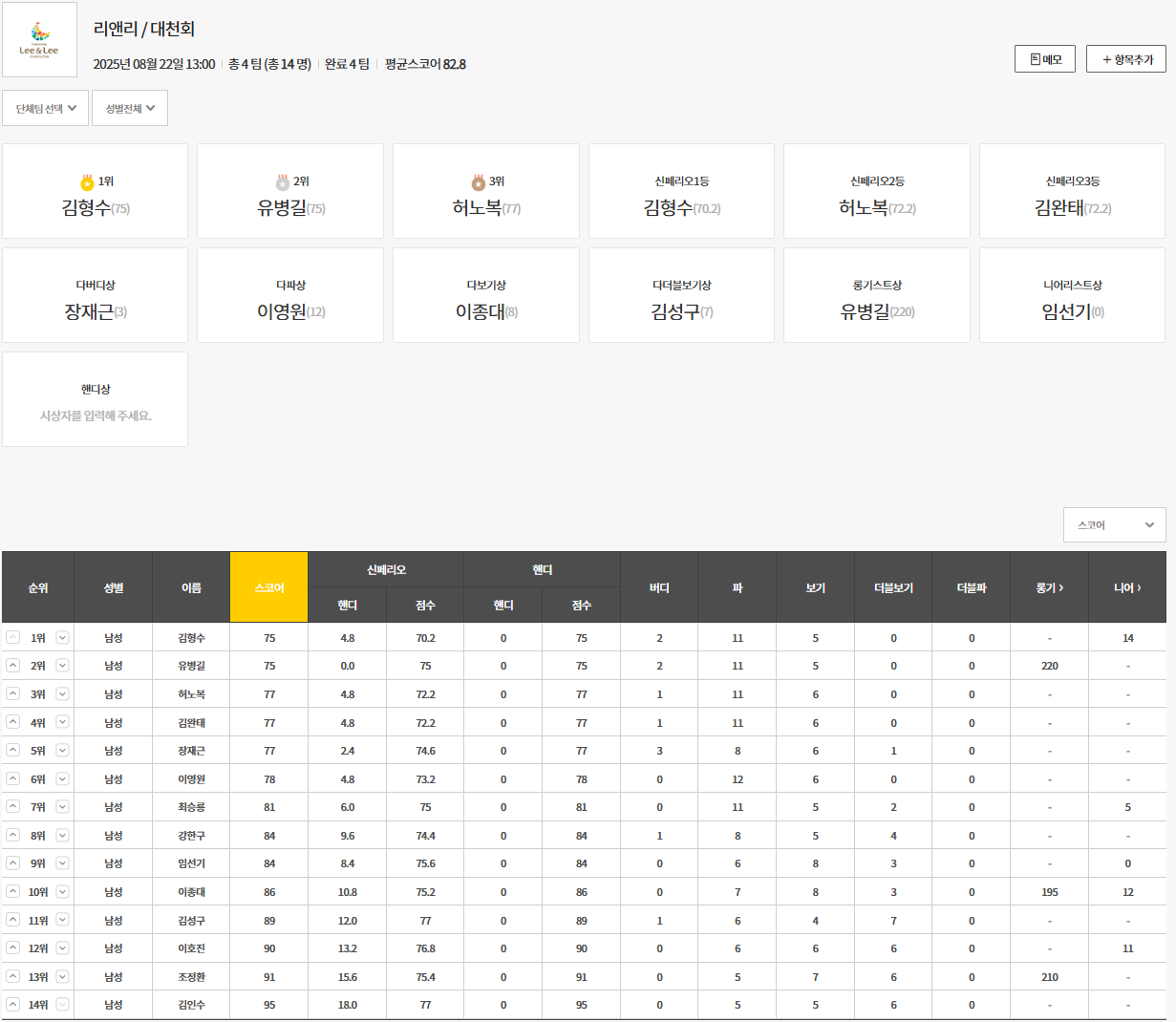Move 14위 김인수 up one rank

tap(12, 1005)
